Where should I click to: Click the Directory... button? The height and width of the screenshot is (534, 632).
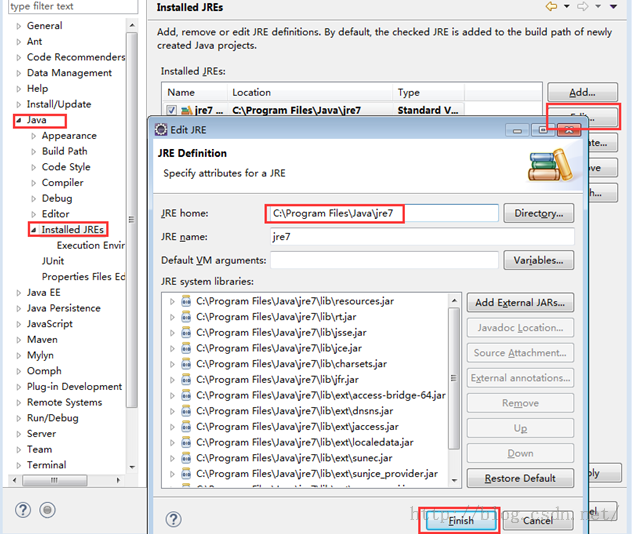[x=538, y=213]
